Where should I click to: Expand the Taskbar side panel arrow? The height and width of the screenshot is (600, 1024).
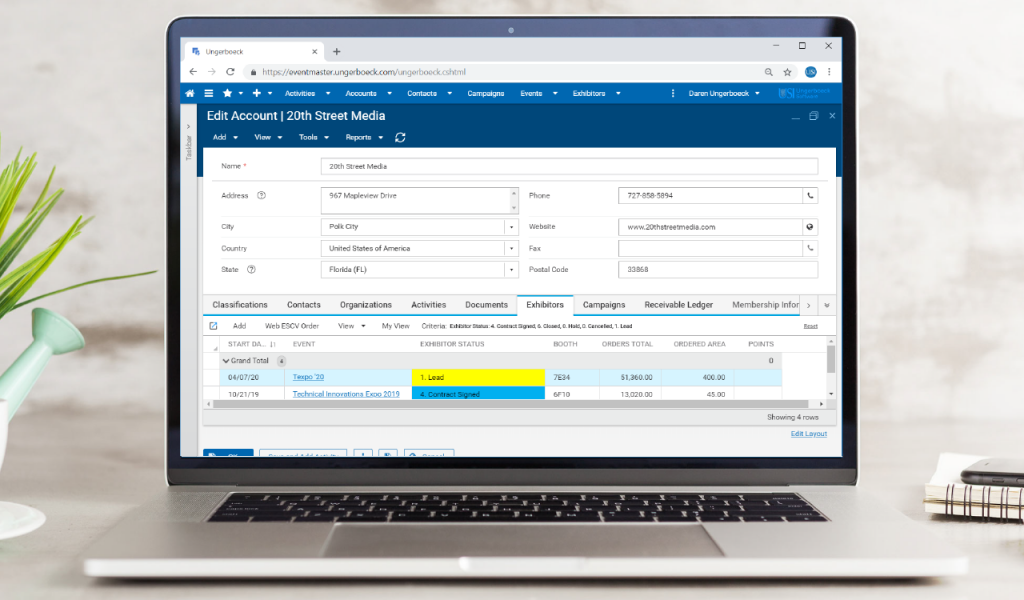(189, 126)
